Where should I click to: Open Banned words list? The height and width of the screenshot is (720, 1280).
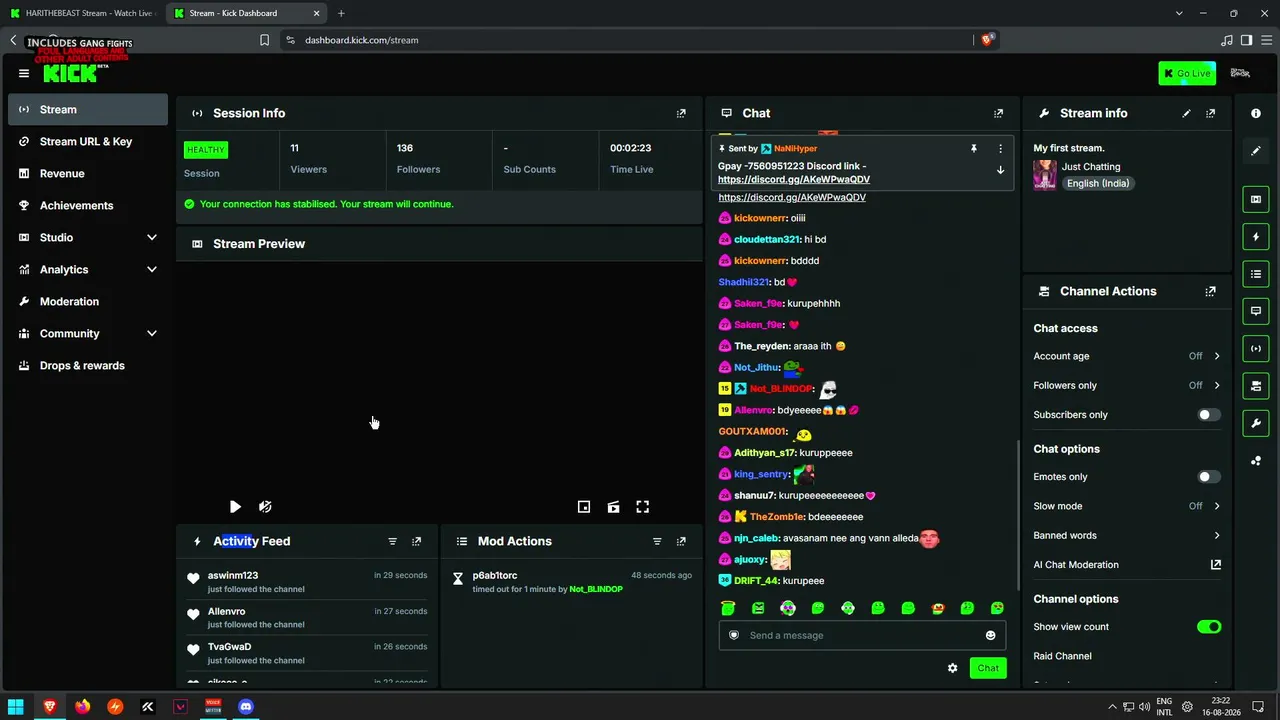pyautogui.click(x=1127, y=535)
